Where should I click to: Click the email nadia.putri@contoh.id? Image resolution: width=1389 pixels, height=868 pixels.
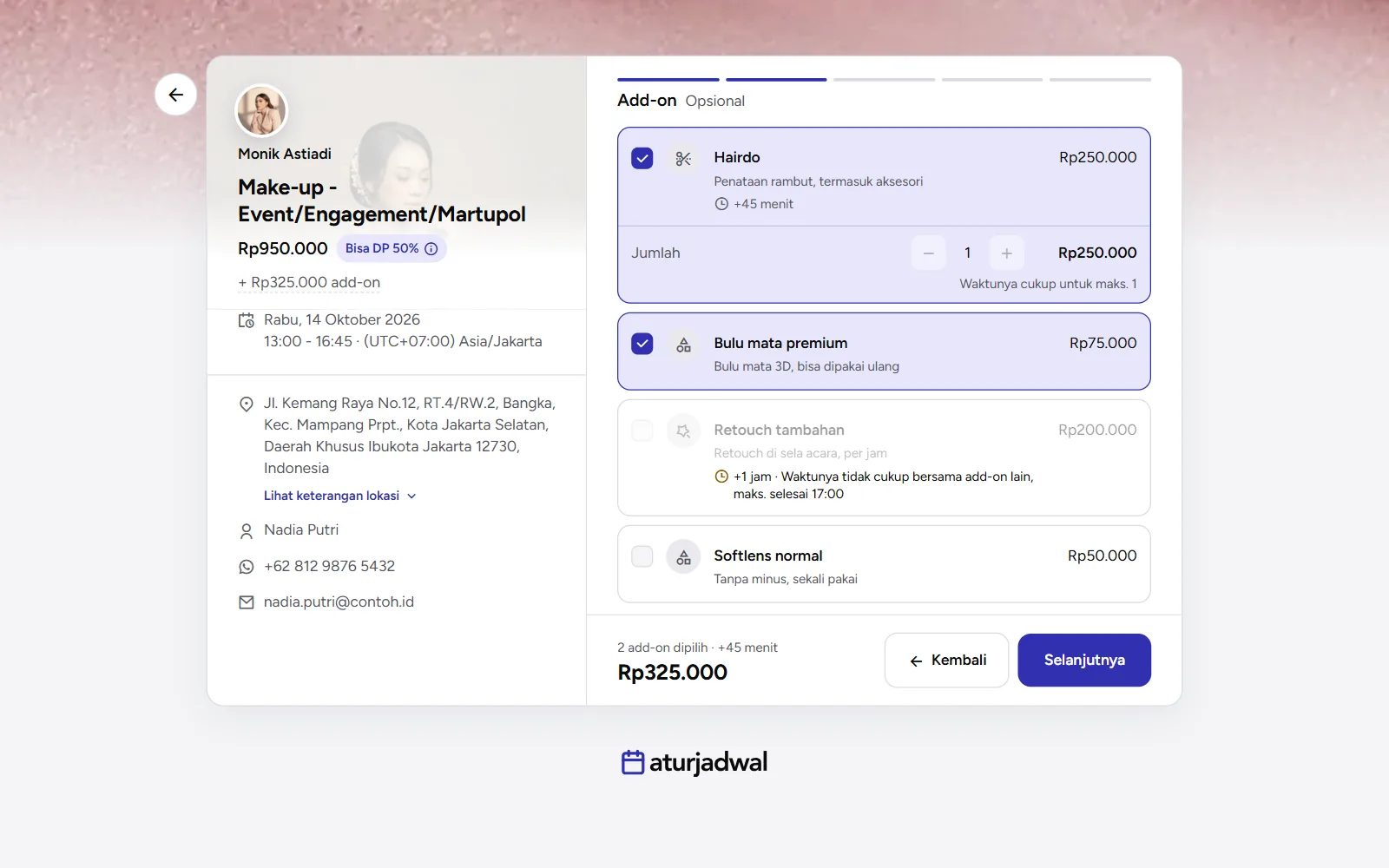(x=339, y=602)
